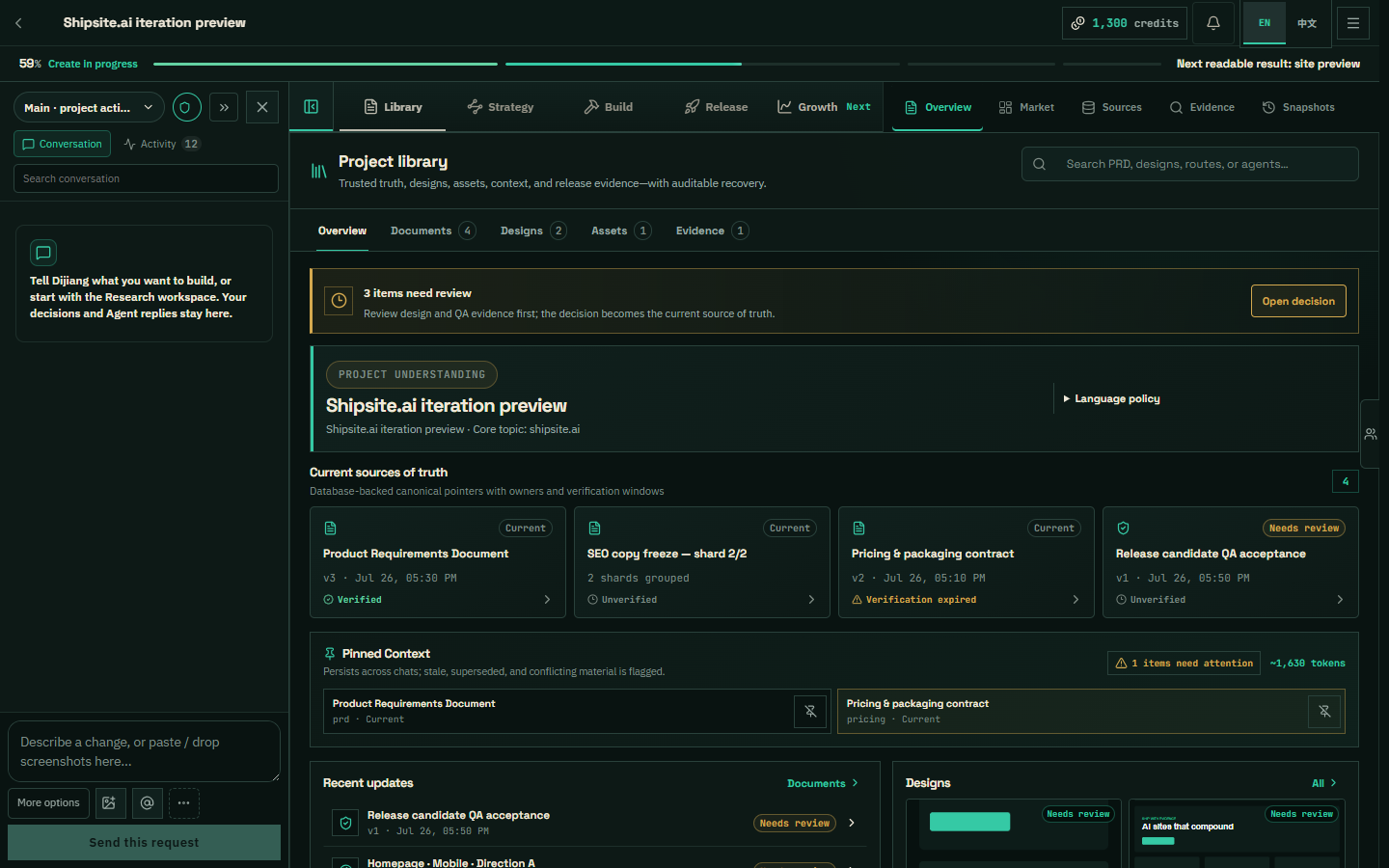The width and height of the screenshot is (1389, 868).
Task: Click the clock icon in review banner
Action: click(x=340, y=301)
